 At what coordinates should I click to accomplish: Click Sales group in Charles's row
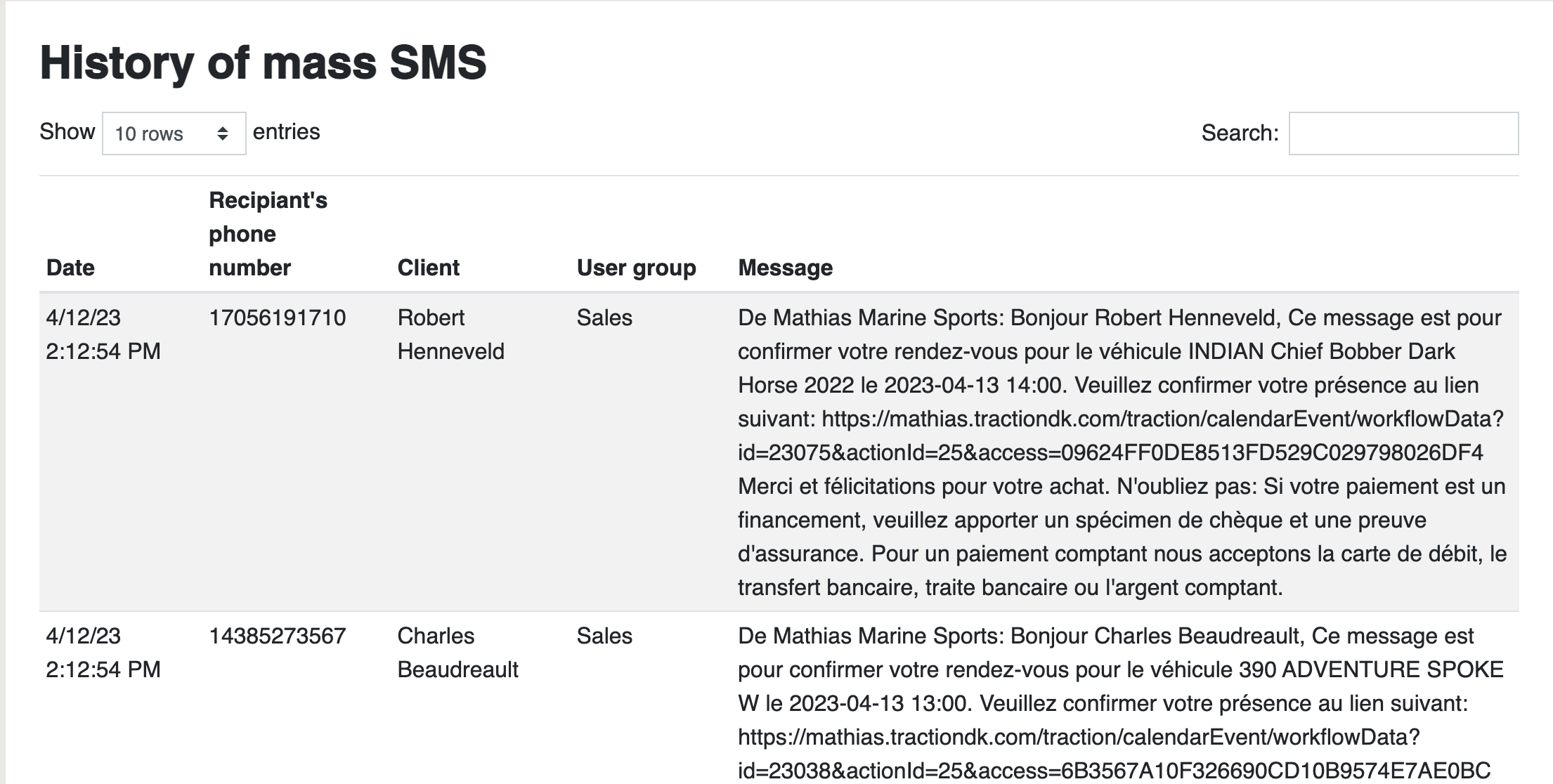pos(604,636)
